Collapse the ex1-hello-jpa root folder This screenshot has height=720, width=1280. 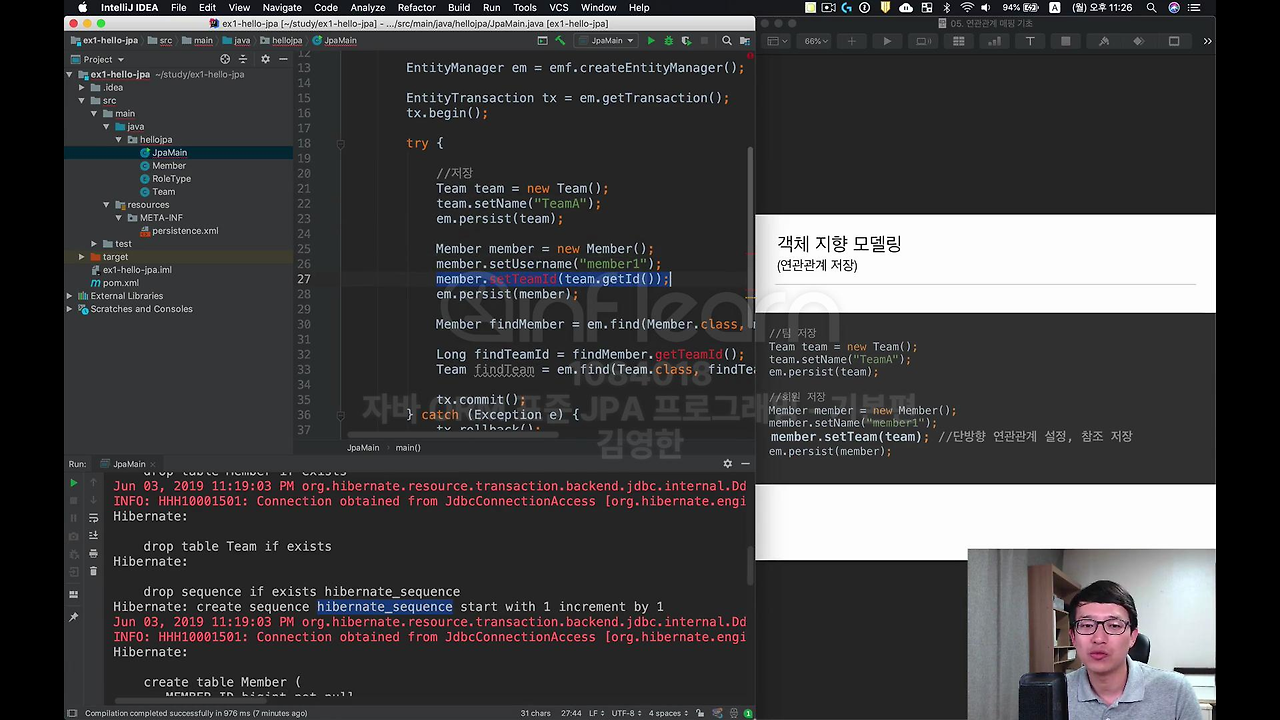coord(70,74)
